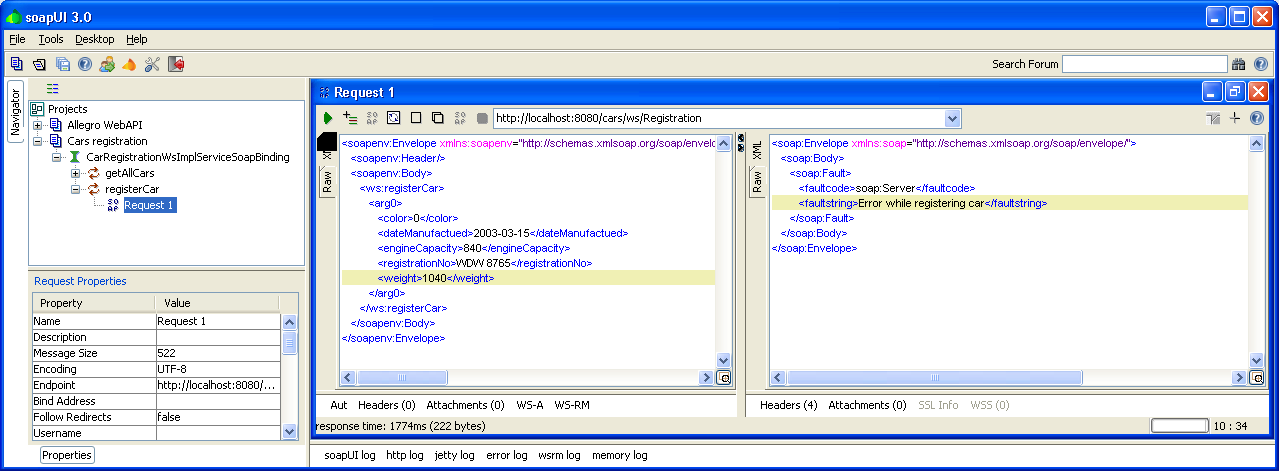Submit request with green play button

(328, 118)
